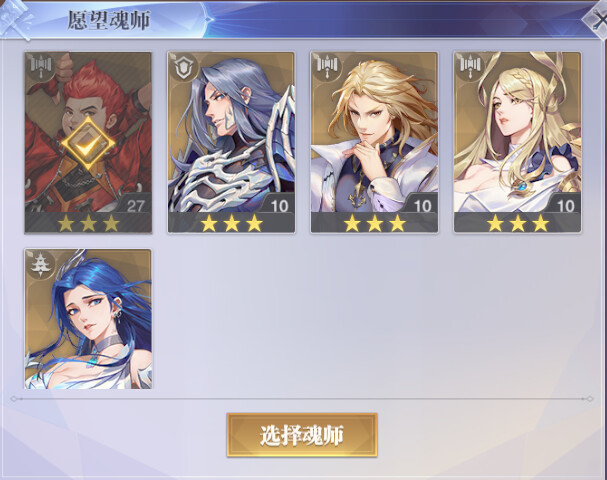The height and width of the screenshot is (480, 607).
Task: Click the three-star rating under silver-haired hero
Action: (x=231, y=223)
